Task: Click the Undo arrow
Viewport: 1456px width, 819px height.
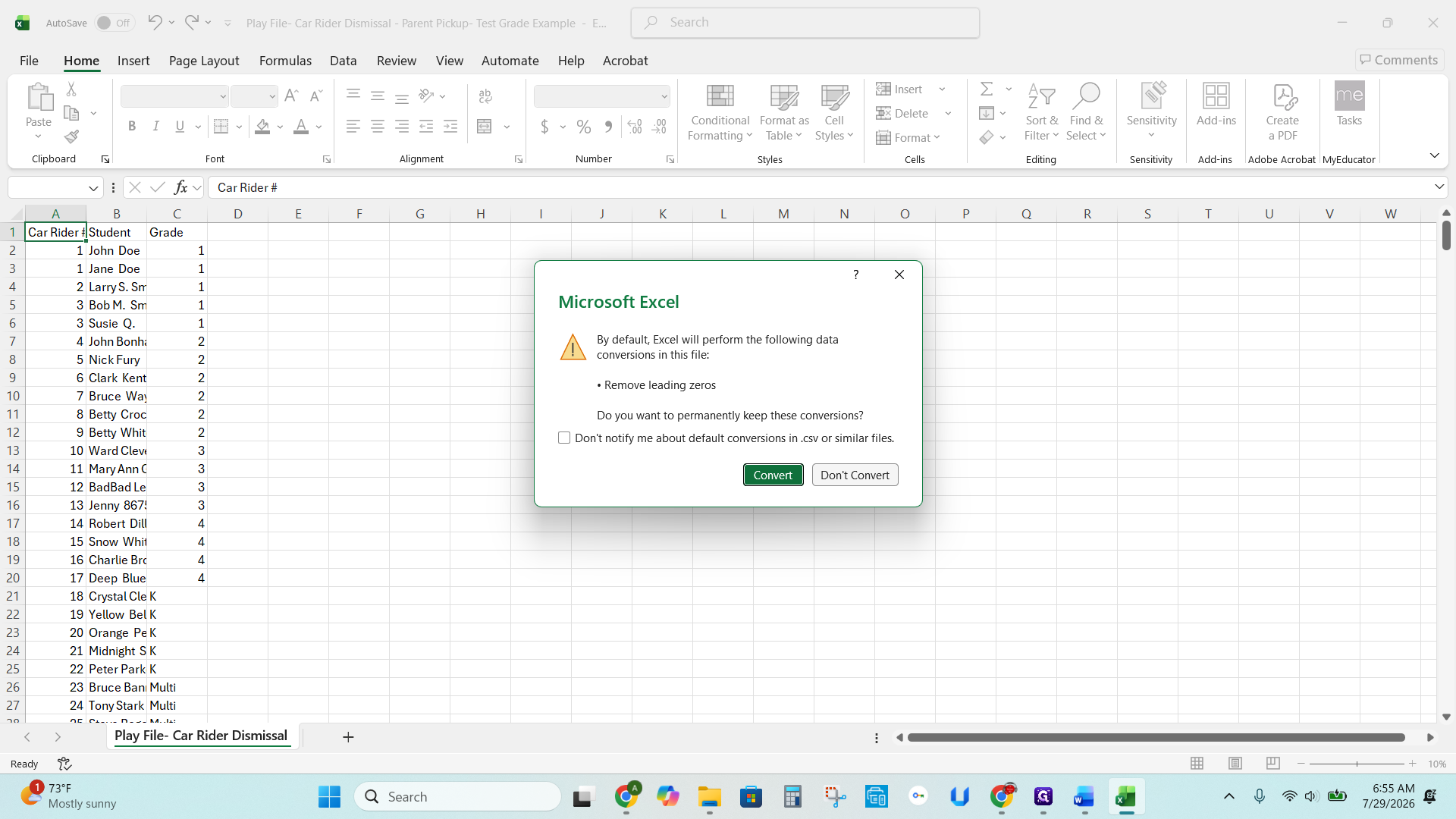Action: point(155,23)
